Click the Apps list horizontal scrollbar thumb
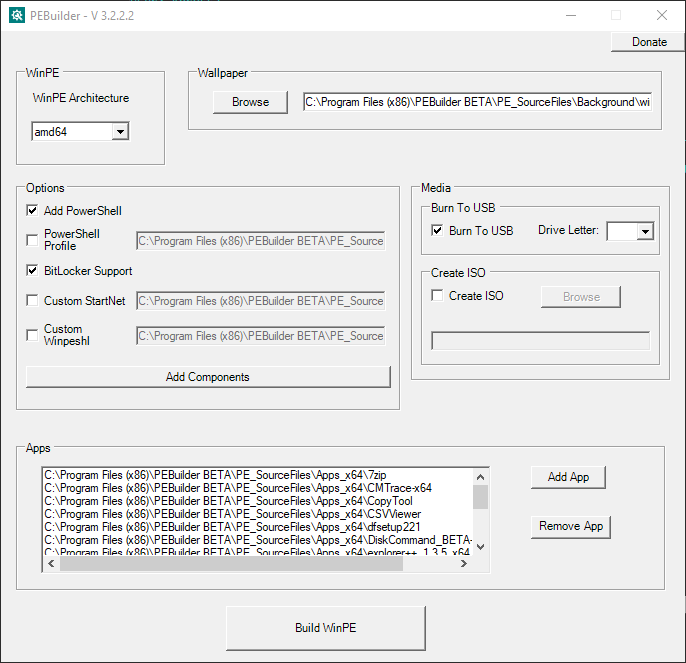This screenshot has height=663, width=686. pyautogui.click(x=231, y=564)
